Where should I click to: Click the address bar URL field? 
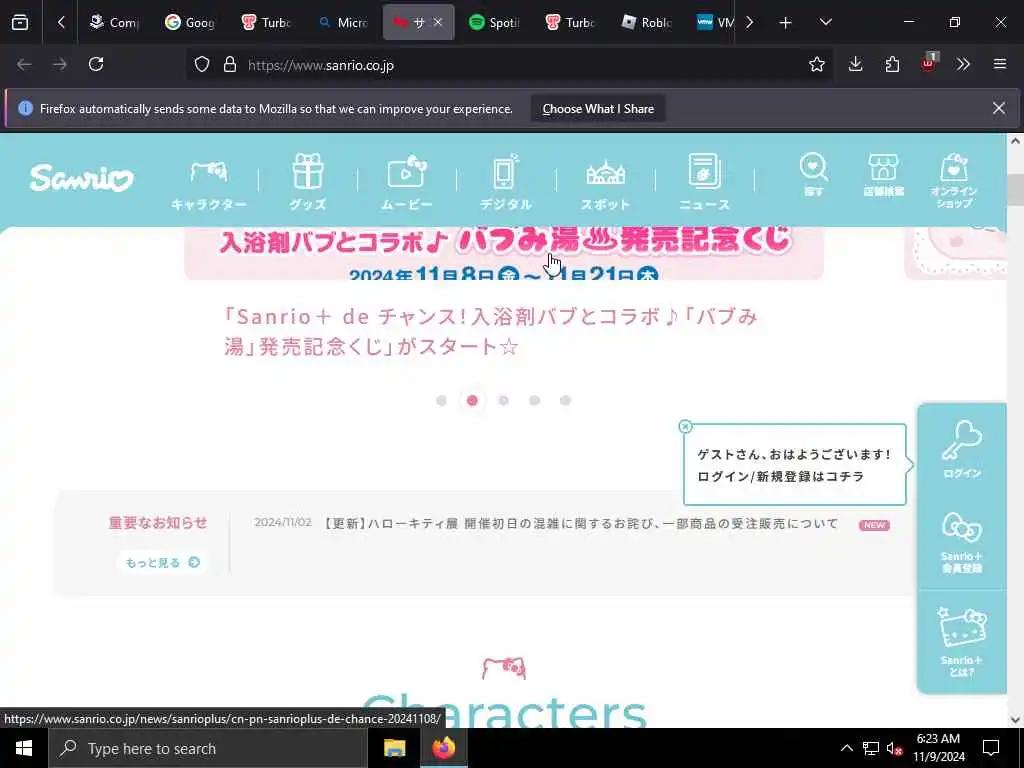pos(509,65)
